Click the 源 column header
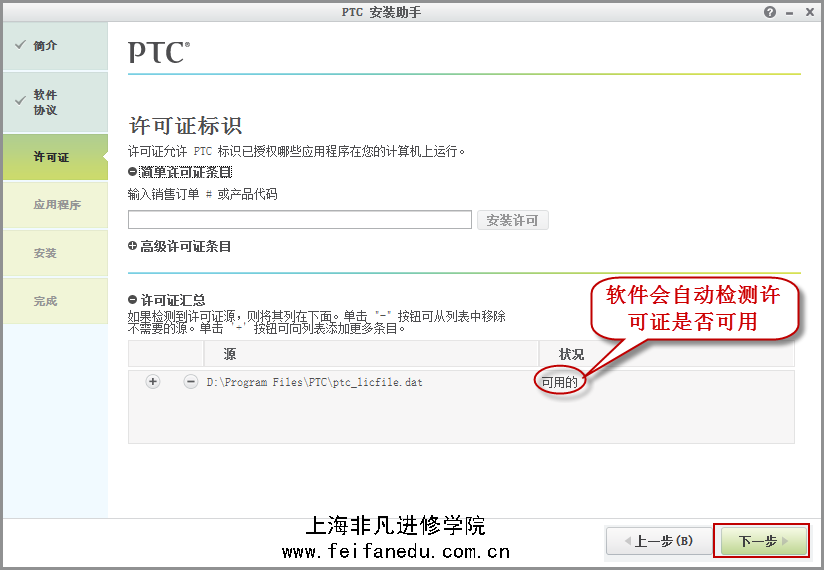The width and height of the screenshot is (824, 570). click(371, 354)
